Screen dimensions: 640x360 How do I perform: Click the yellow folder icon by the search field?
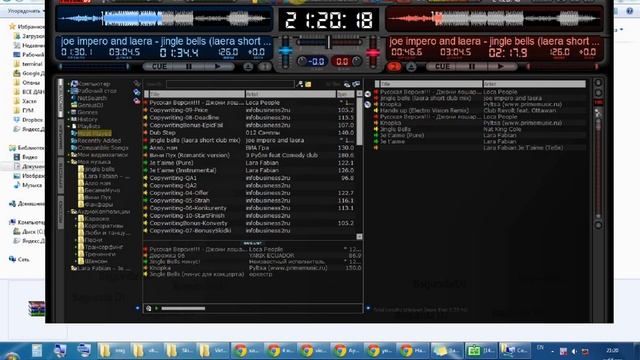coord(308,84)
